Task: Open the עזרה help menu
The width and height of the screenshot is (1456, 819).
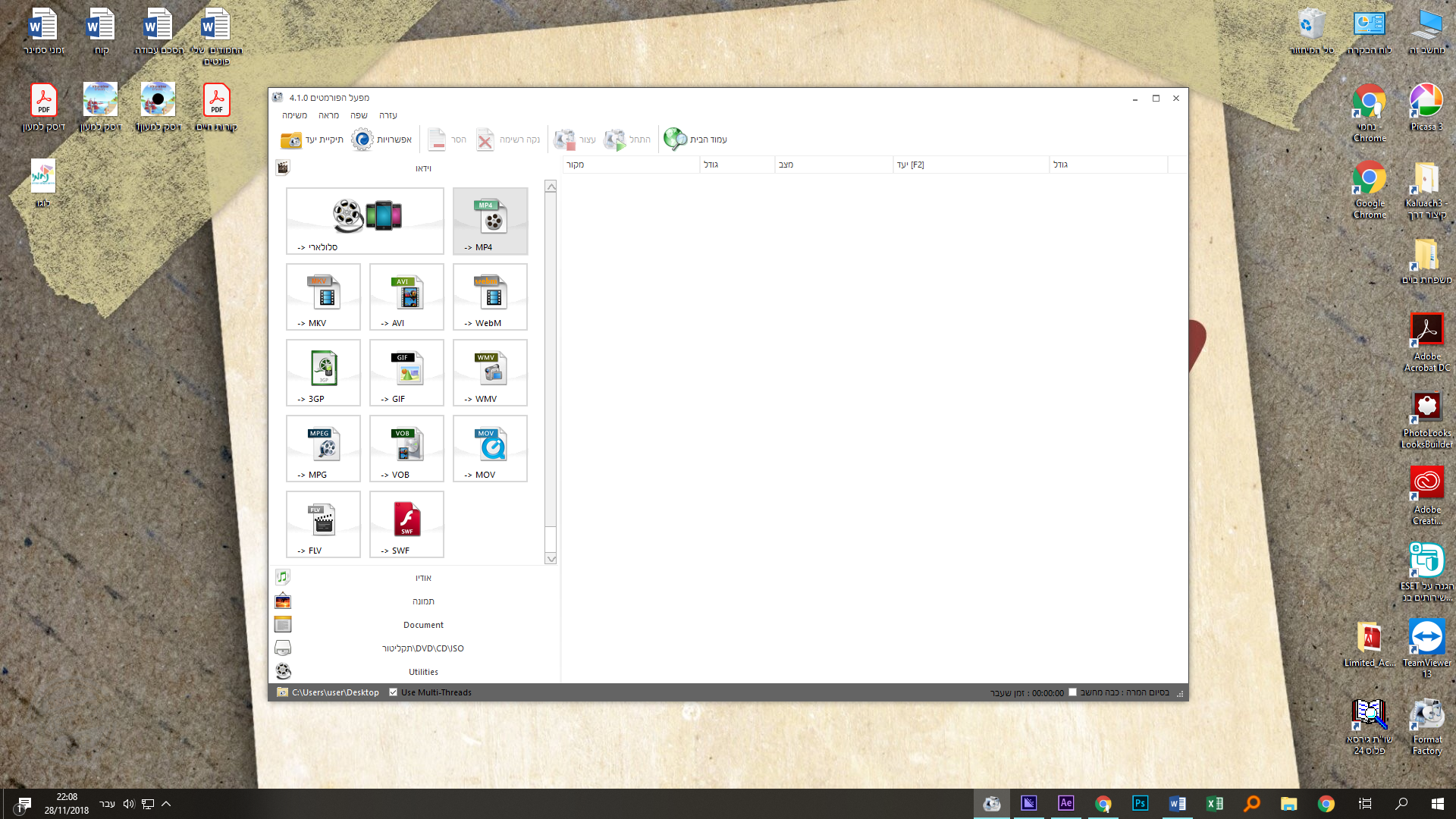Action: pyautogui.click(x=388, y=115)
